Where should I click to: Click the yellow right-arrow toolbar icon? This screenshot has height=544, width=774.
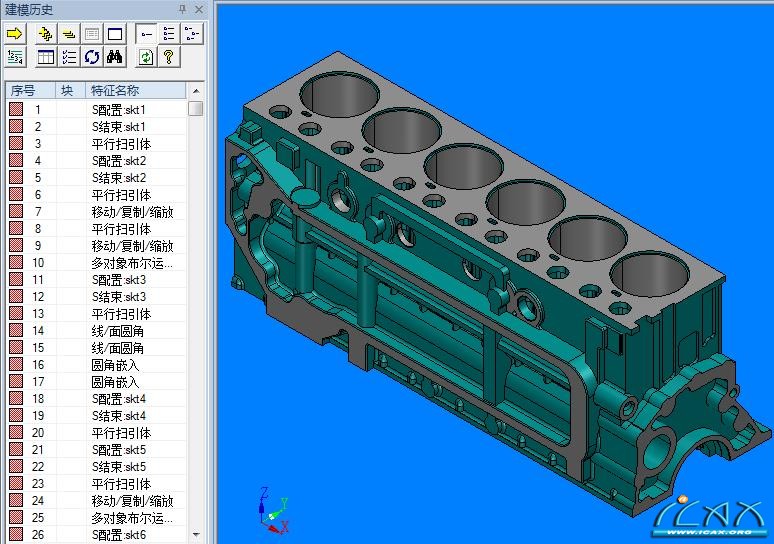(x=15, y=33)
